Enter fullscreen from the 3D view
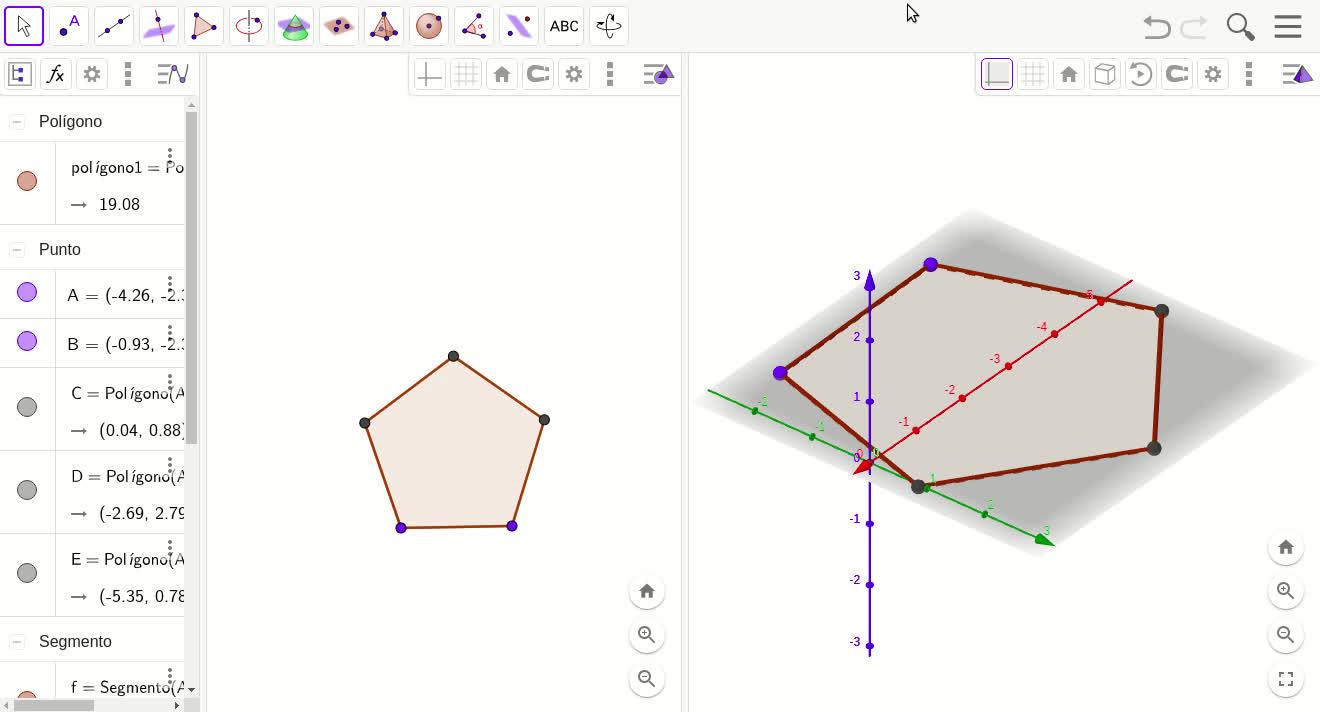Viewport: 1320px width, 712px height. pyautogui.click(x=1286, y=679)
